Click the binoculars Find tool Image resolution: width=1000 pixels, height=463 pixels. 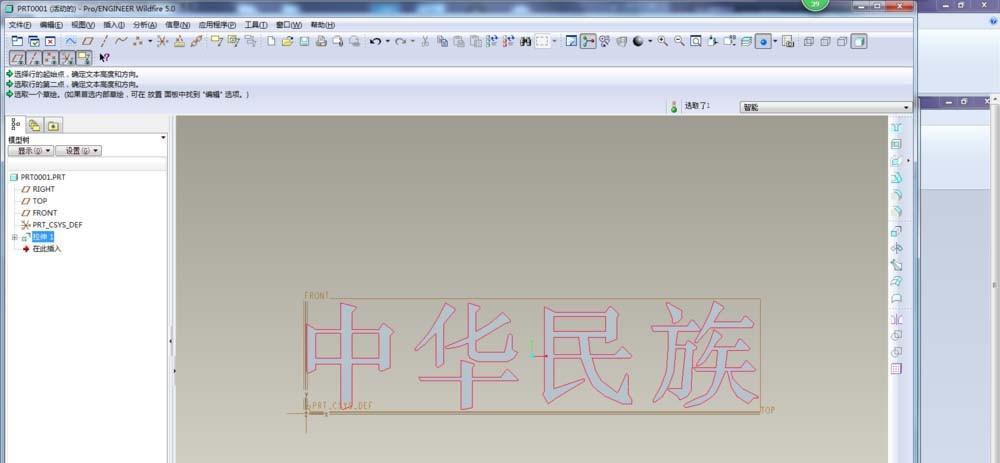(x=525, y=41)
